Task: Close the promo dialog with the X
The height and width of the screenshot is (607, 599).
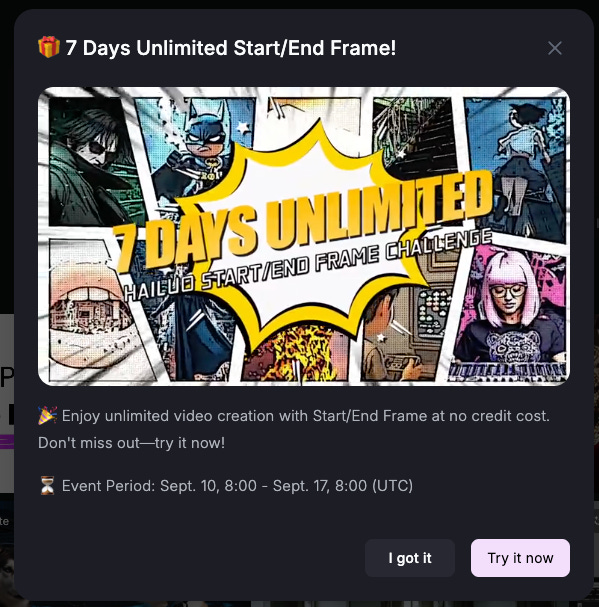Action: coord(554,48)
